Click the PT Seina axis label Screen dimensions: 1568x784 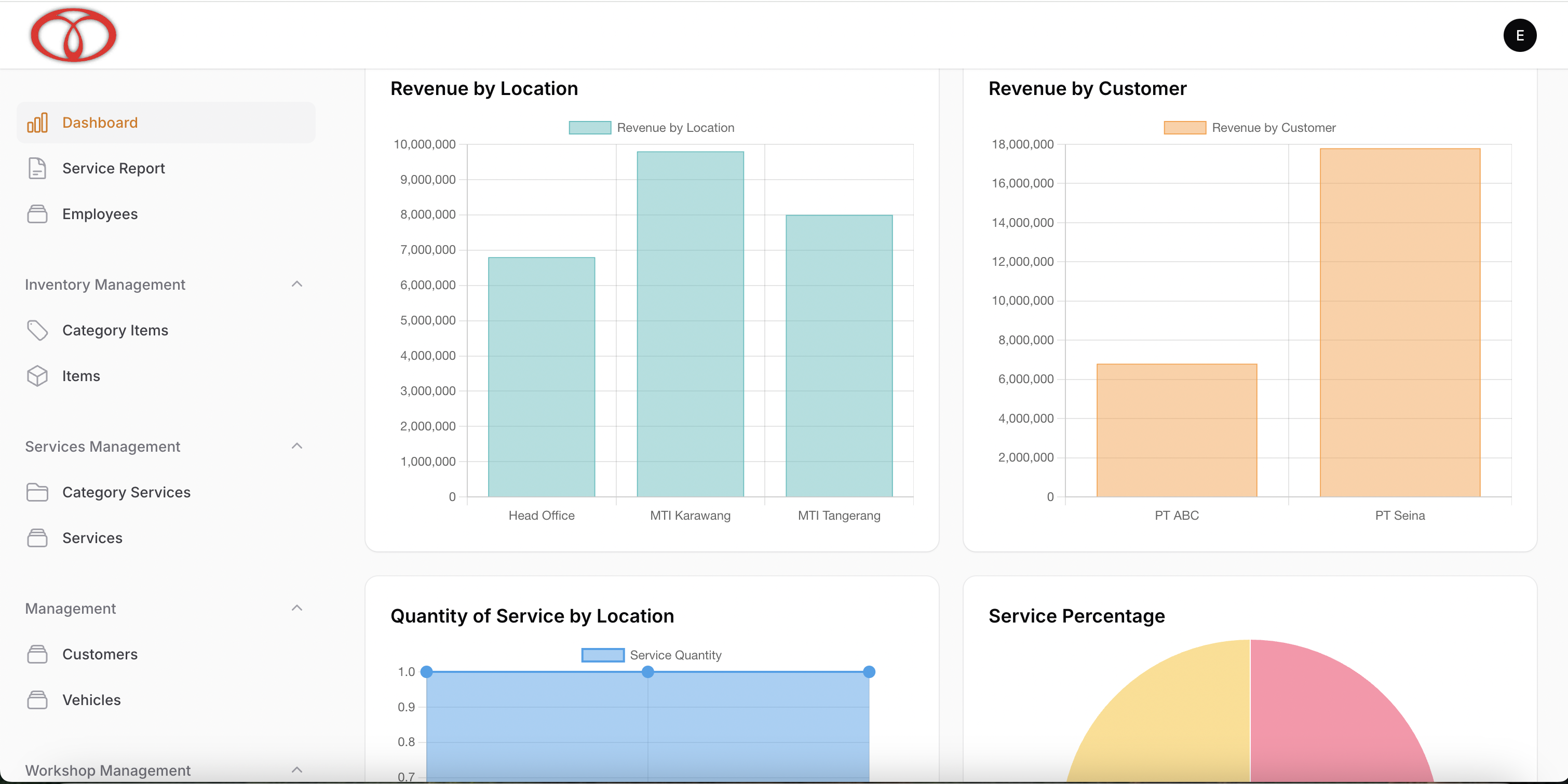tap(1399, 515)
